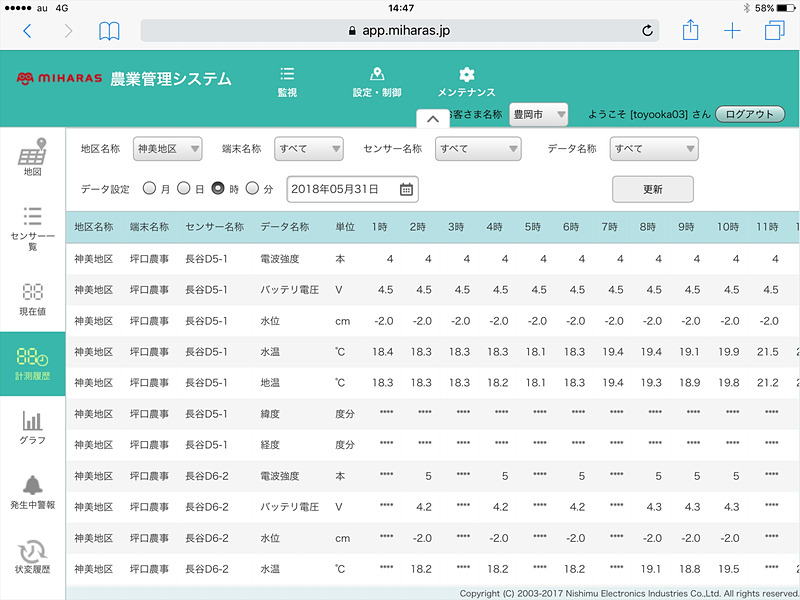
Task: Open 現在値 current values in sidebar
Action: [33, 299]
